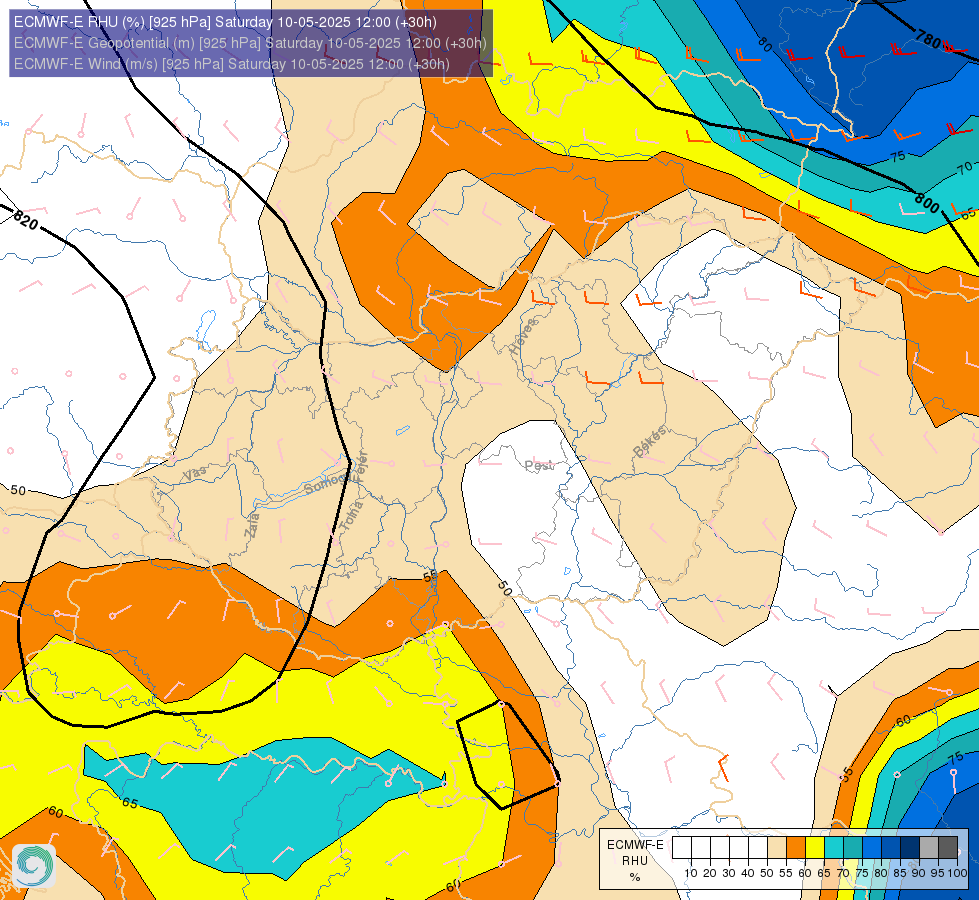Pick the light gray 90–95 legend swatch
The height and width of the screenshot is (900, 979).
coord(929,847)
